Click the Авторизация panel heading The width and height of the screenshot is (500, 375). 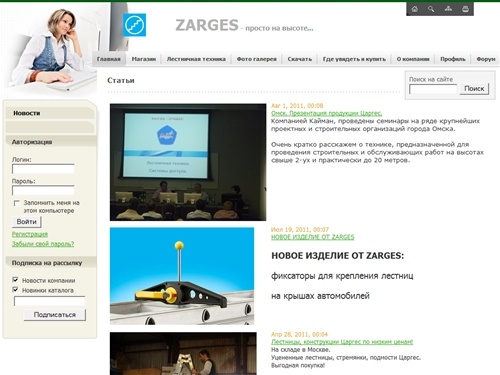pos(32,142)
